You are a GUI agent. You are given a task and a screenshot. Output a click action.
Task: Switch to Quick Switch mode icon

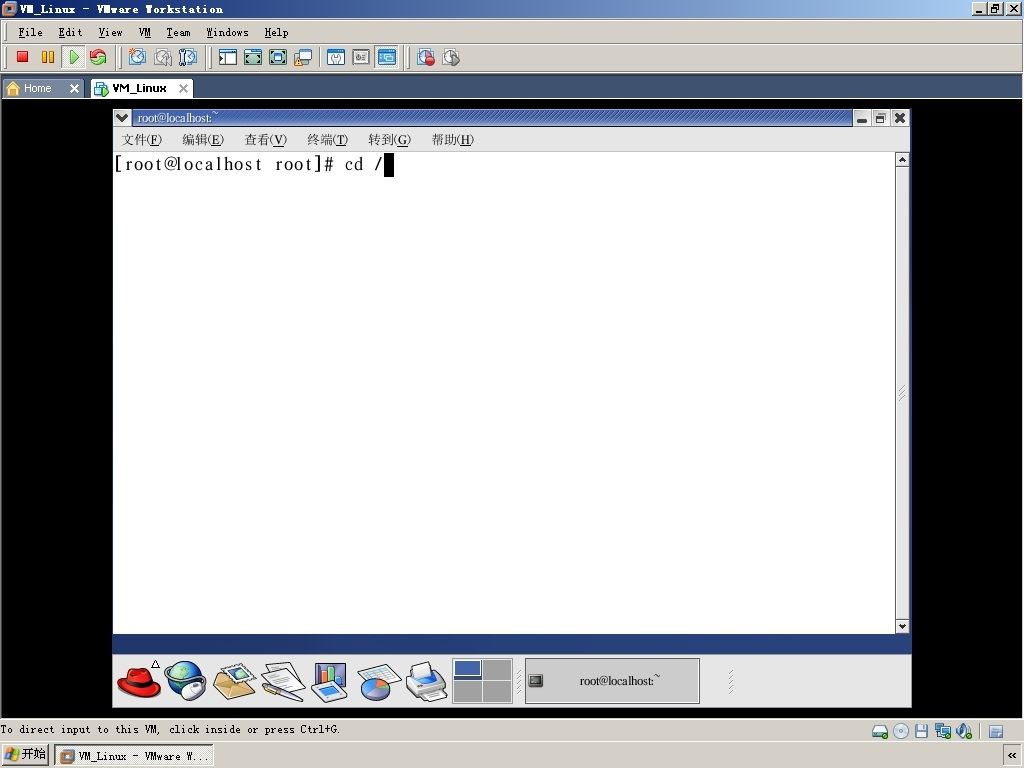tap(253, 57)
